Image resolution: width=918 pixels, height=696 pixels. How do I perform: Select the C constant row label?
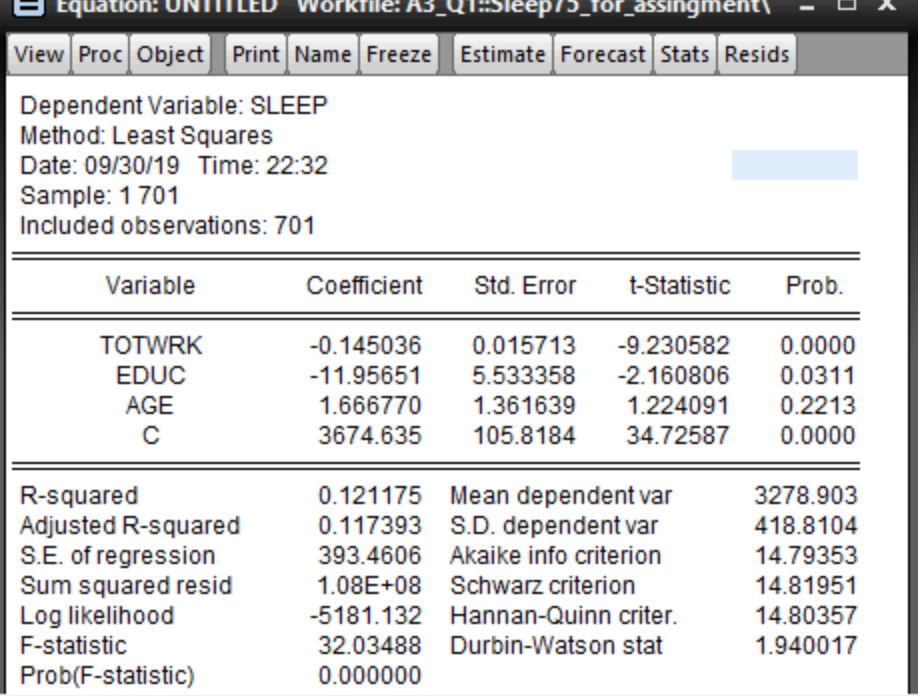[x=150, y=436]
